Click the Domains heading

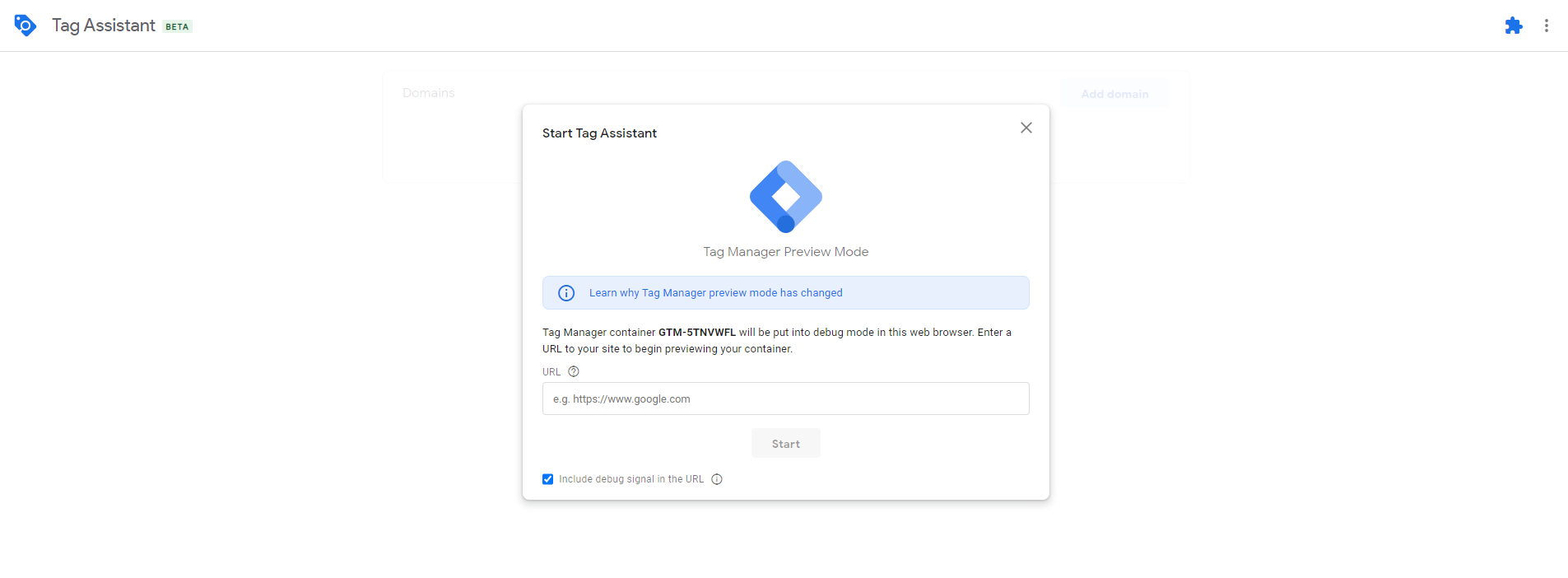point(428,93)
